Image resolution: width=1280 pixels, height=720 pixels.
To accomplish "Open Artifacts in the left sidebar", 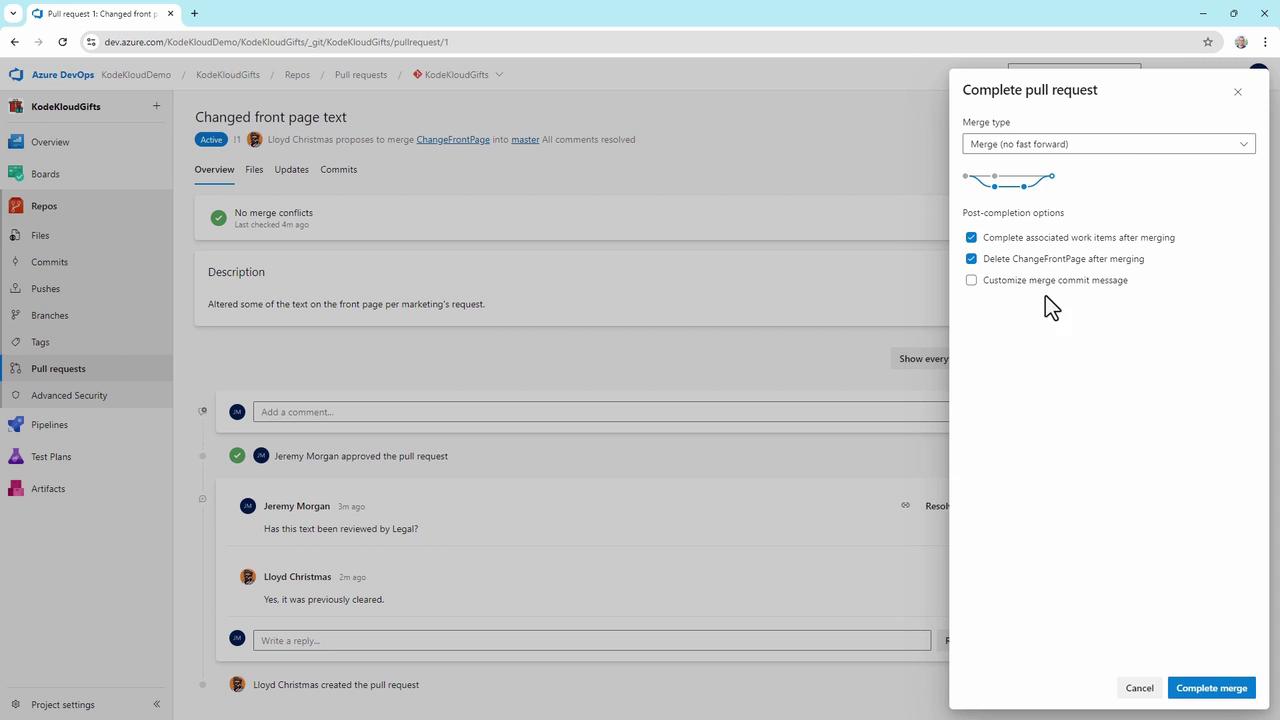I will click(48, 489).
